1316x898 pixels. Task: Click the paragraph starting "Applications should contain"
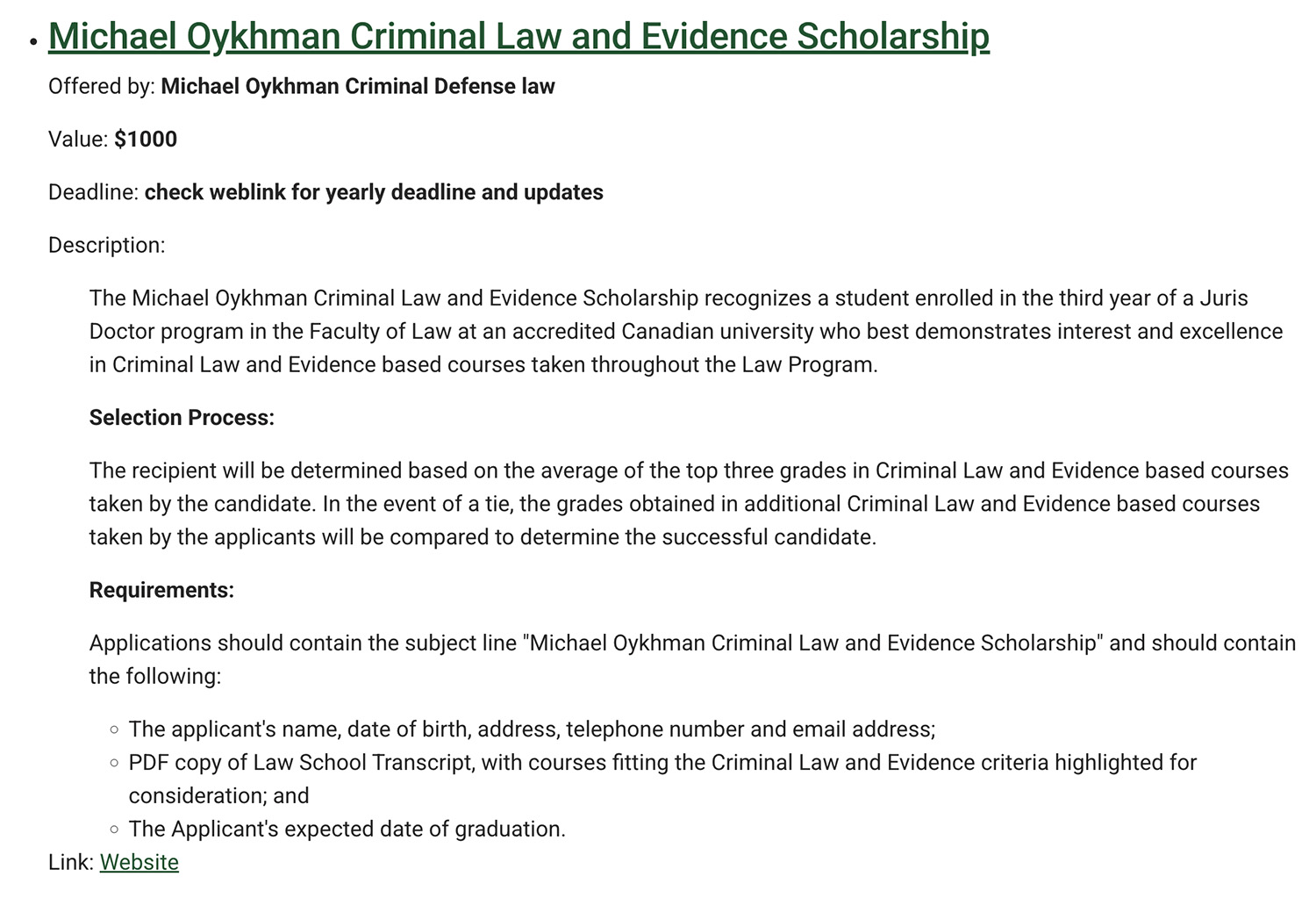click(x=684, y=658)
